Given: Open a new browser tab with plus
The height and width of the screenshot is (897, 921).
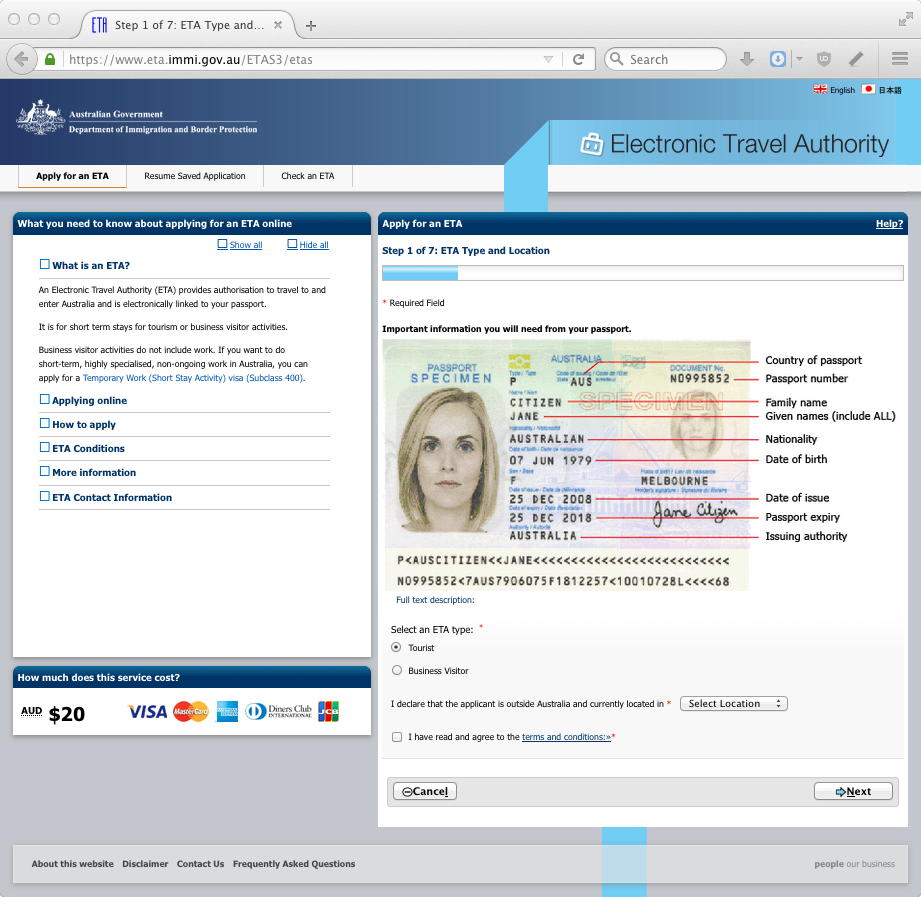Looking at the screenshot, I should (x=311, y=25).
